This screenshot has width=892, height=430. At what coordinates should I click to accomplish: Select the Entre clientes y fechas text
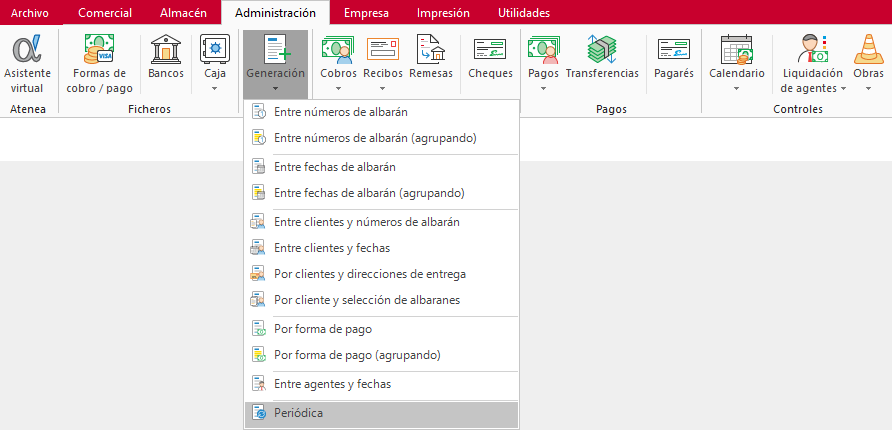[332, 248]
